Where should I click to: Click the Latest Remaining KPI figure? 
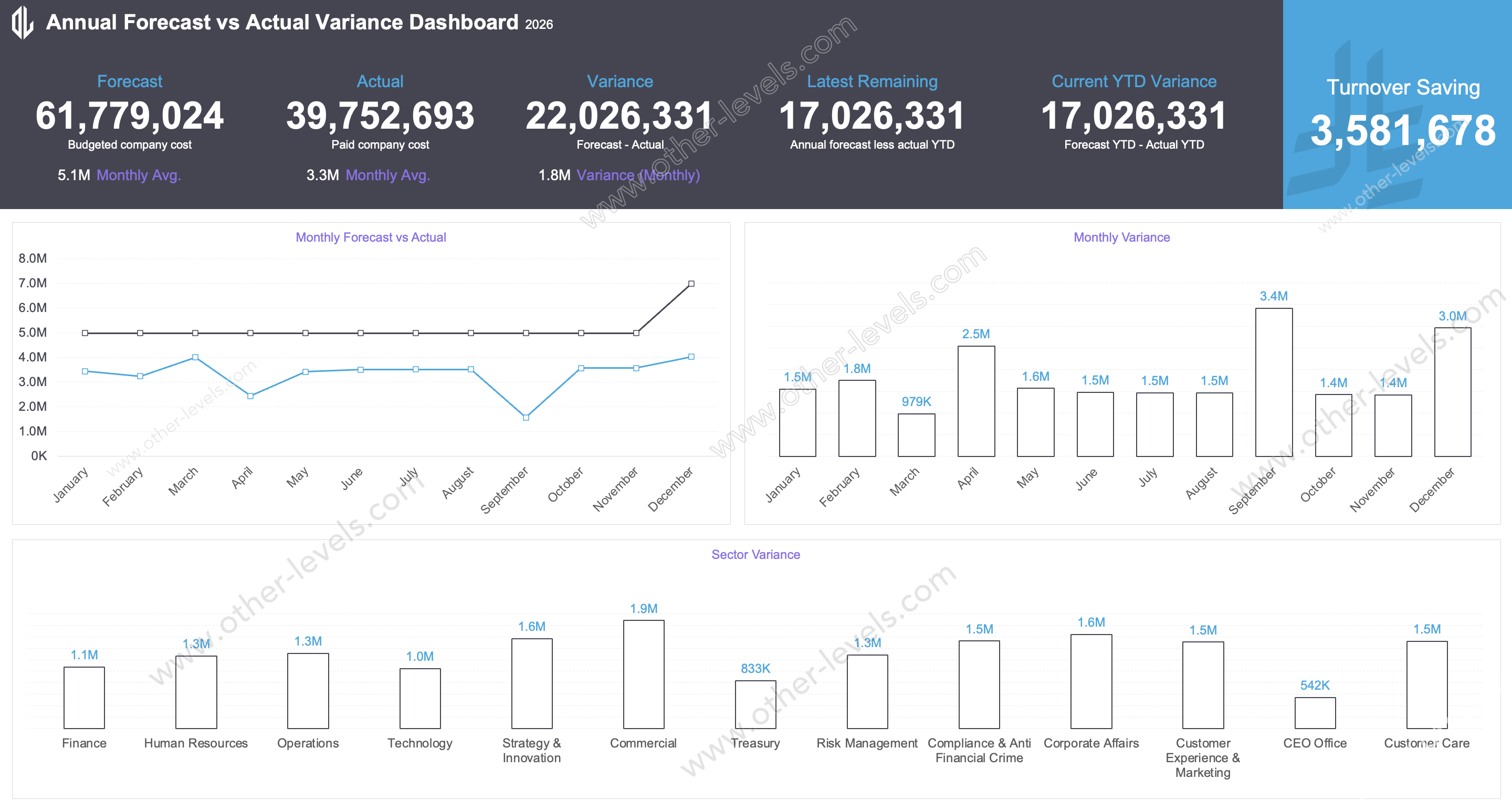(x=873, y=116)
